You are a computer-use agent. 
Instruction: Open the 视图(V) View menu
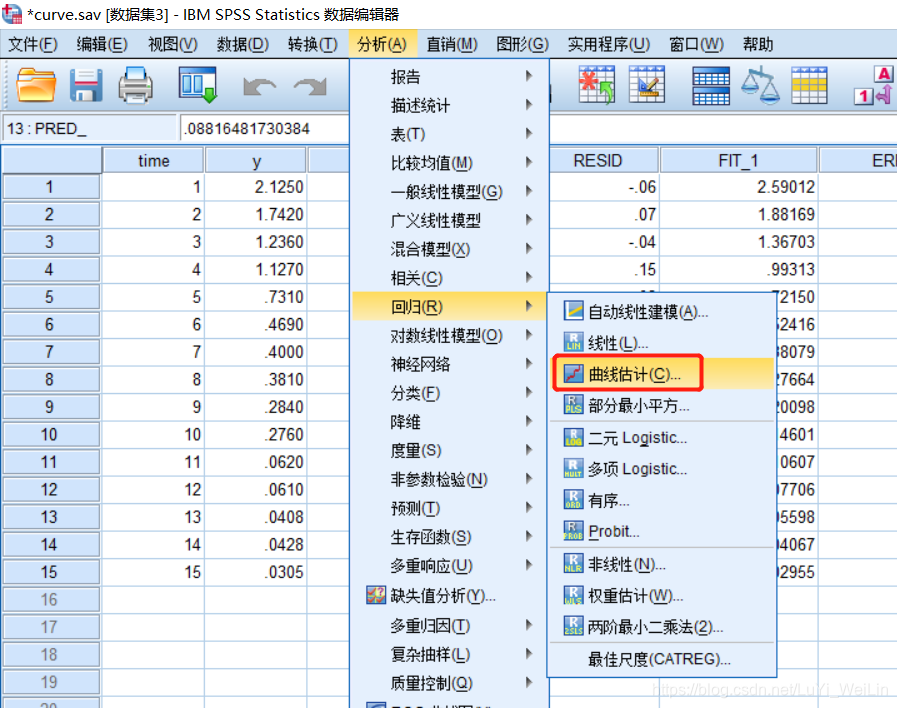click(172, 44)
